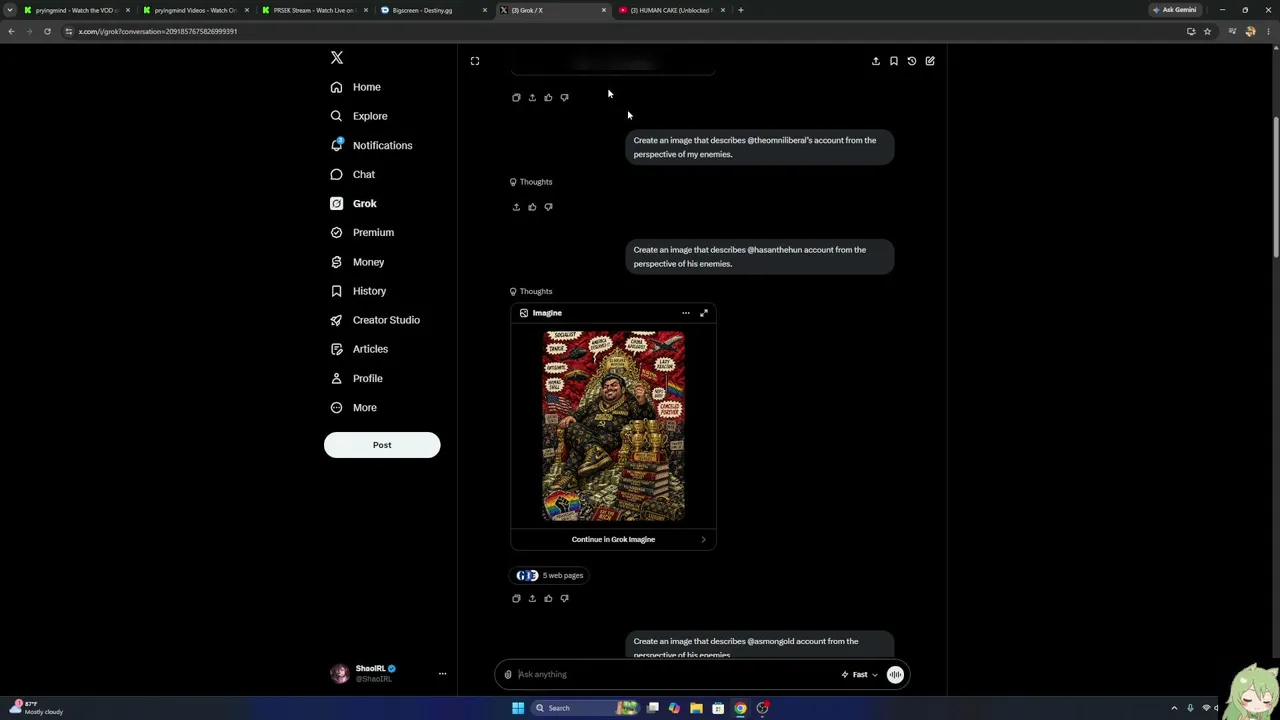Viewport: 1280px width, 720px height.
Task: Bookmark this page with the star
Action: coord(1207,31)
